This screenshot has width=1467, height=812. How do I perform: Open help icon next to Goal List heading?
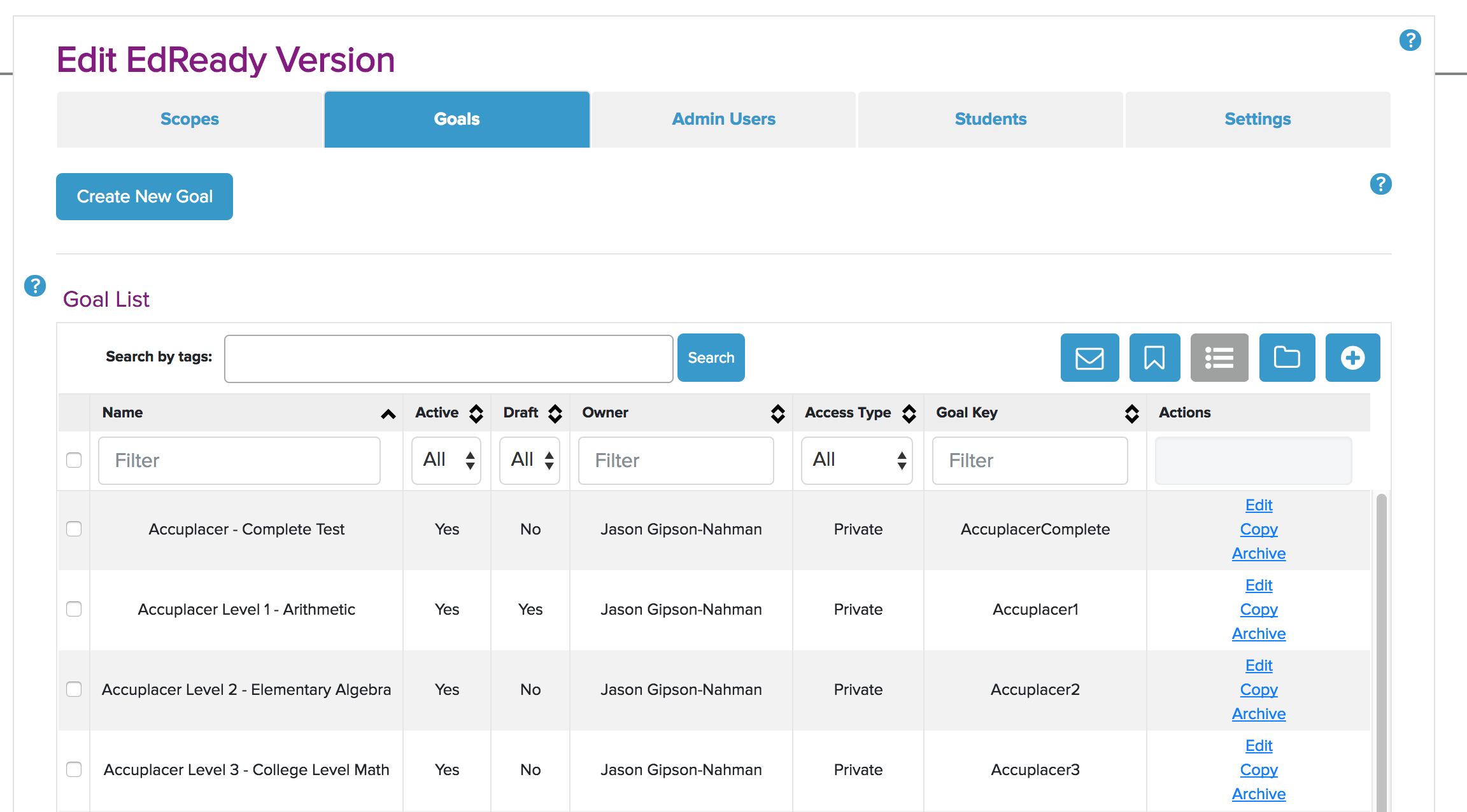[x=35, y=286]
